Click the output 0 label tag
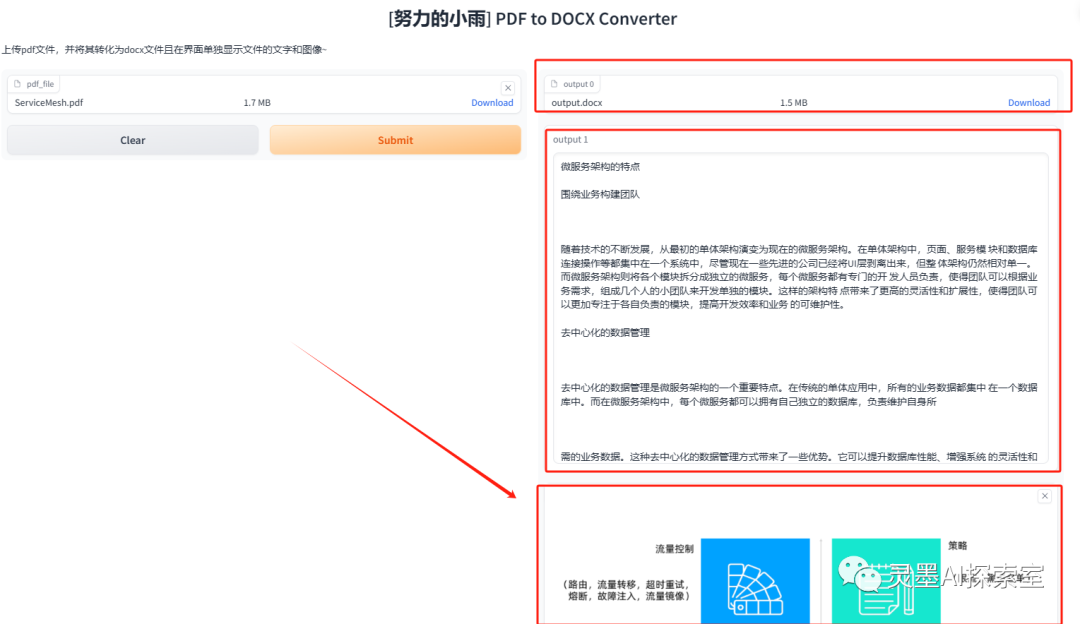This screenshot has height=624, width=1080. tap(572, 84)
